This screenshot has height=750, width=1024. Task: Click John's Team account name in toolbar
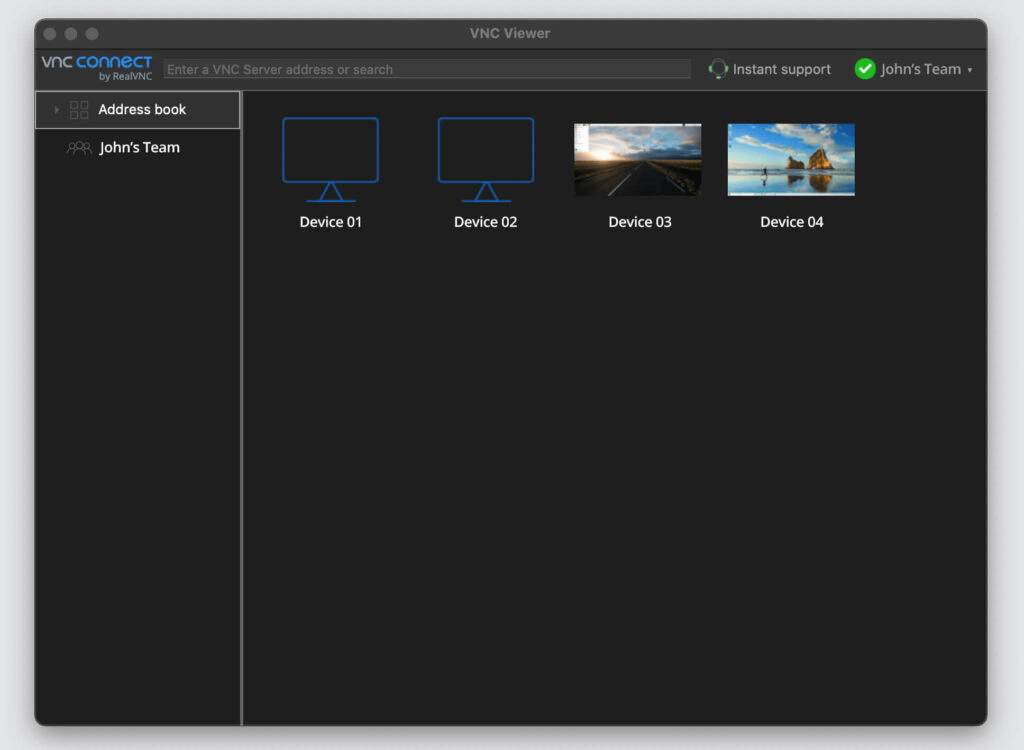point(920,69)
